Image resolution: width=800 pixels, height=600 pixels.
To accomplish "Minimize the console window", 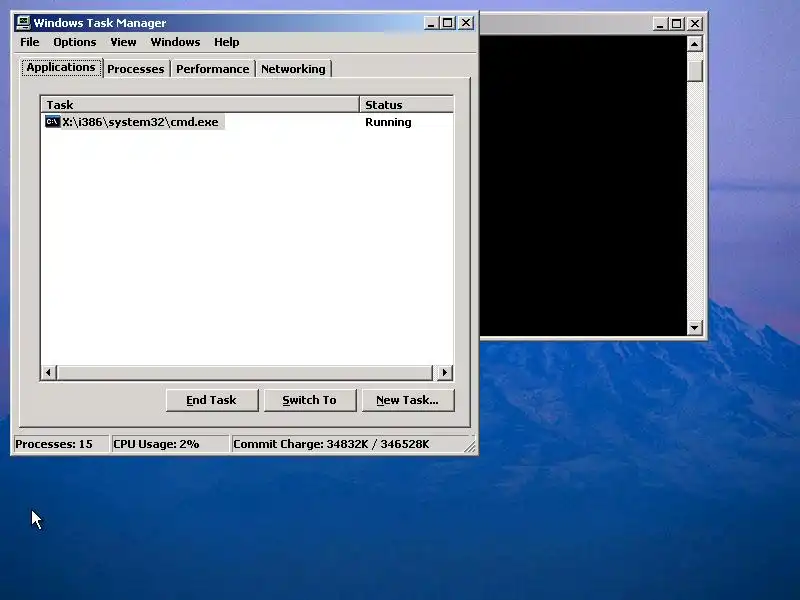I will [660, 23].
